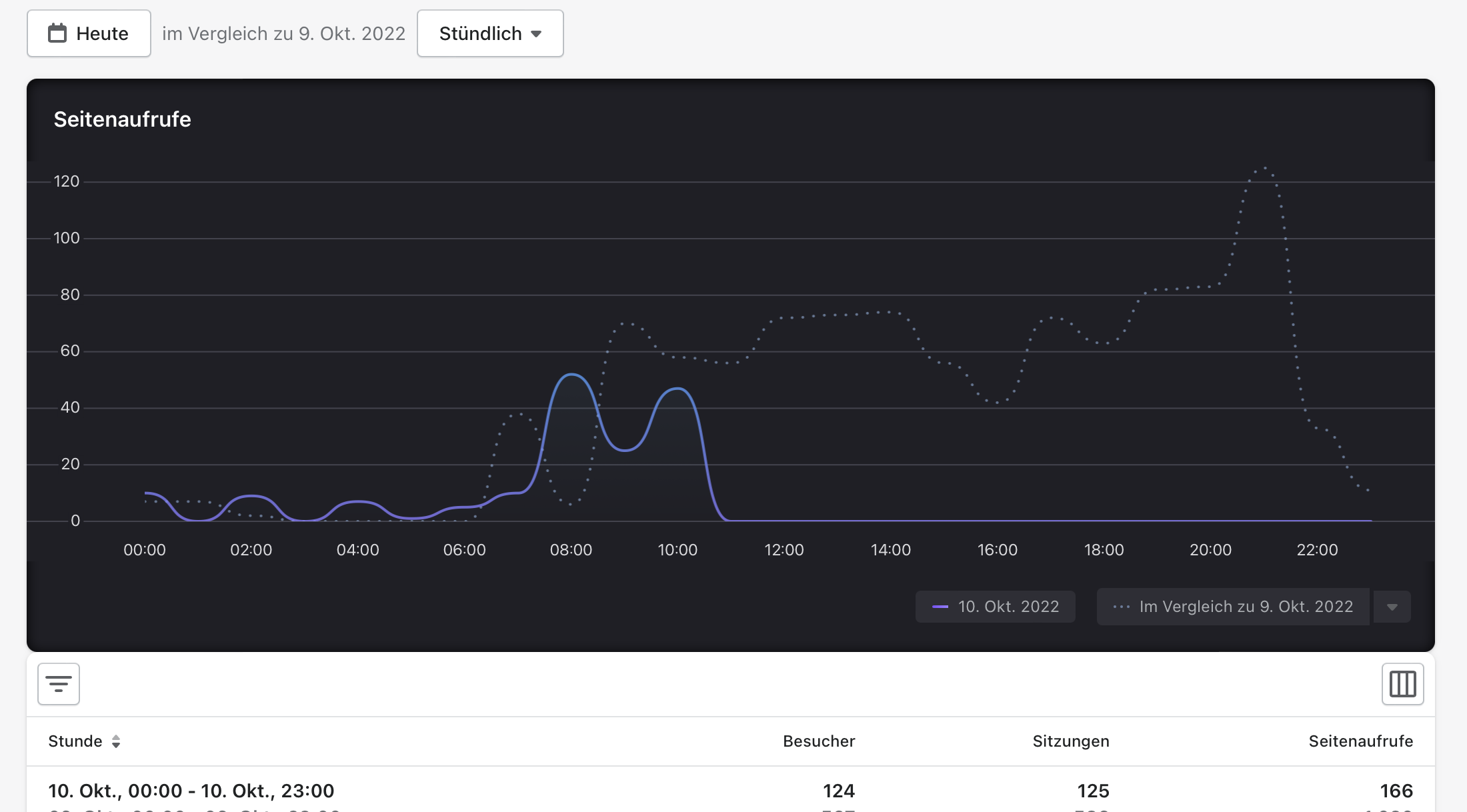Click the dotted line peak near 21:00
This screenshot has height=812, width=1467.
pyautogui.click(x=1264, y=169)
